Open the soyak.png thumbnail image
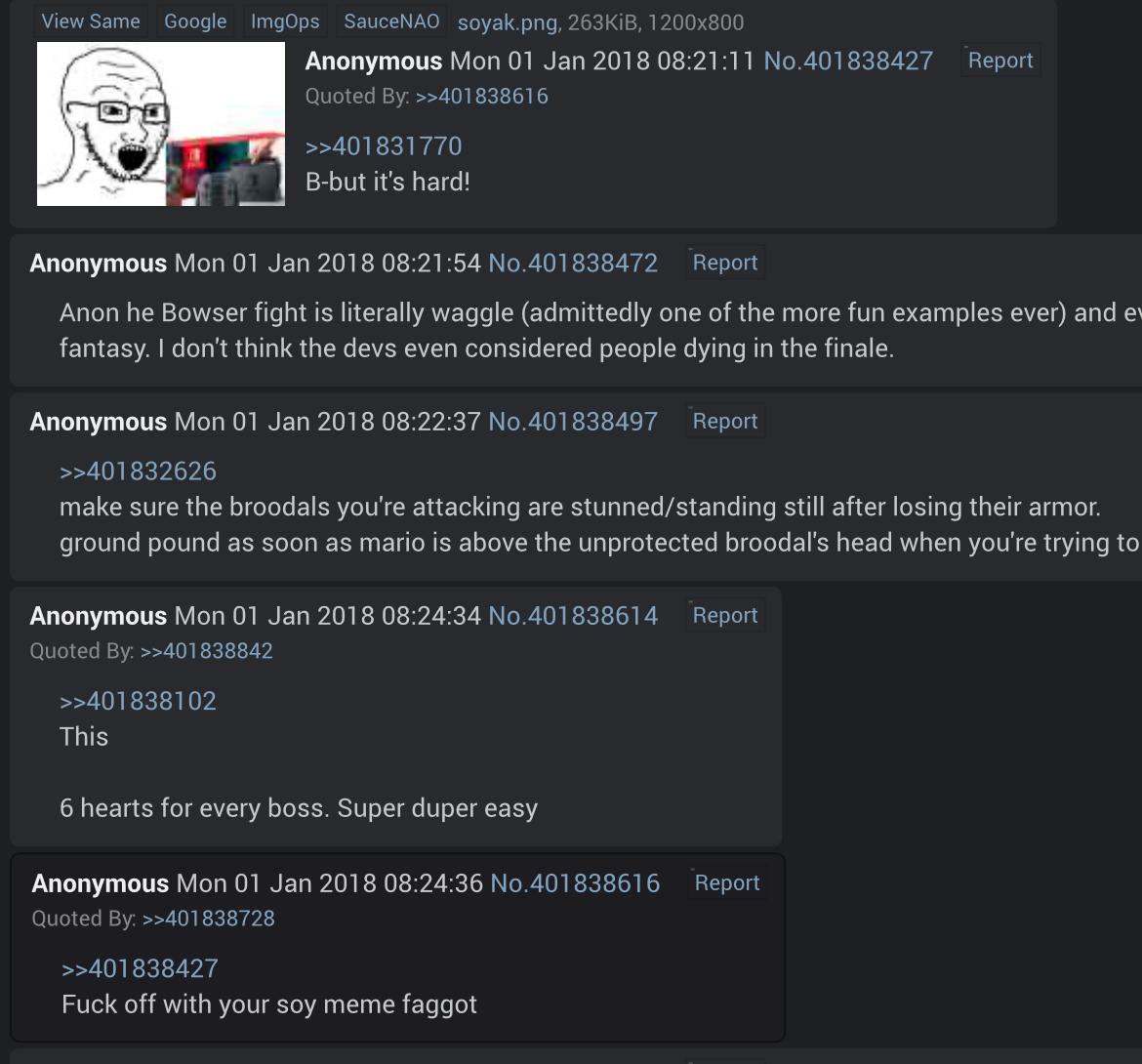 tap(161, 124)
